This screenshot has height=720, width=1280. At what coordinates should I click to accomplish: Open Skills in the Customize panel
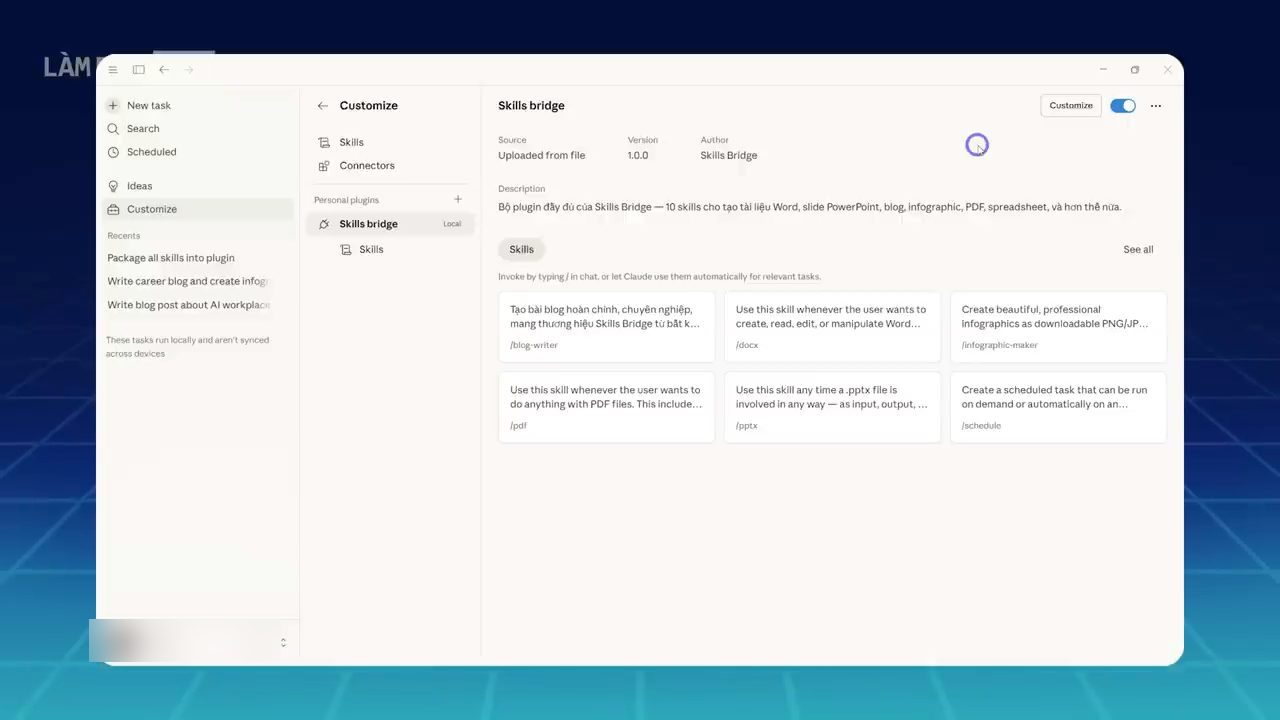click(x=390, y=142)
